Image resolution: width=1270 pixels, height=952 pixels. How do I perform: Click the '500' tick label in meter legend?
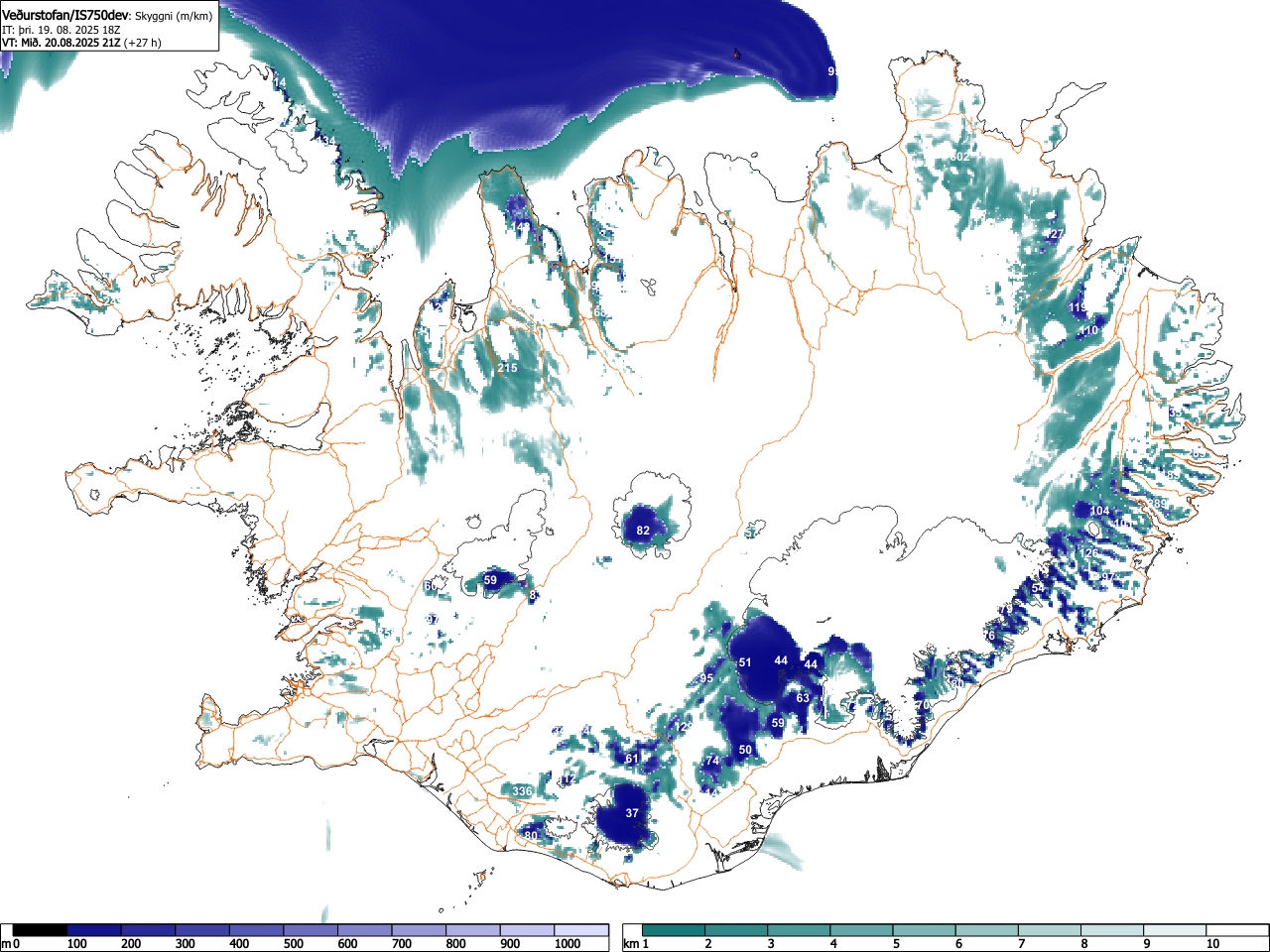point(293,944)
